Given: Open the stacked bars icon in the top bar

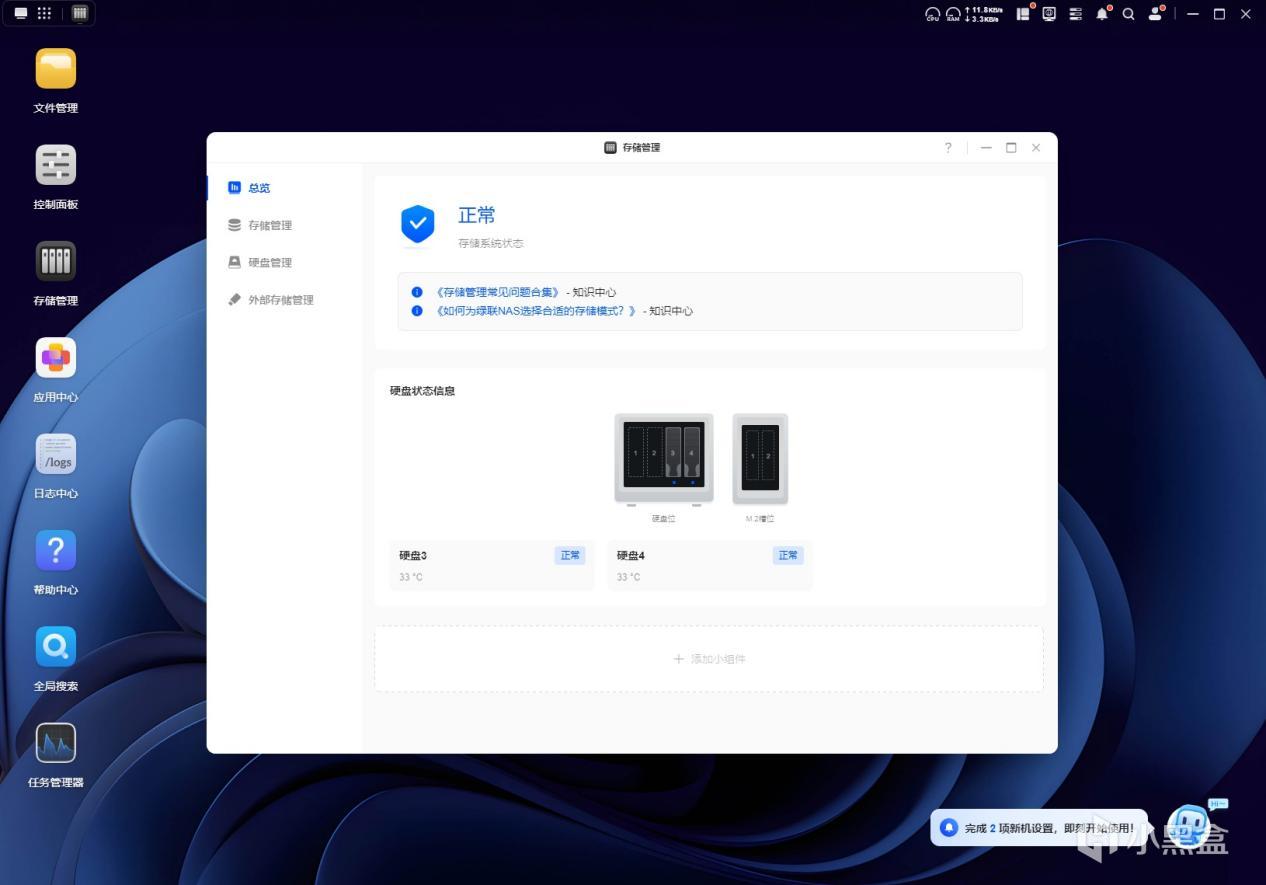Looking at the screenshot, I should (1076, 14).
